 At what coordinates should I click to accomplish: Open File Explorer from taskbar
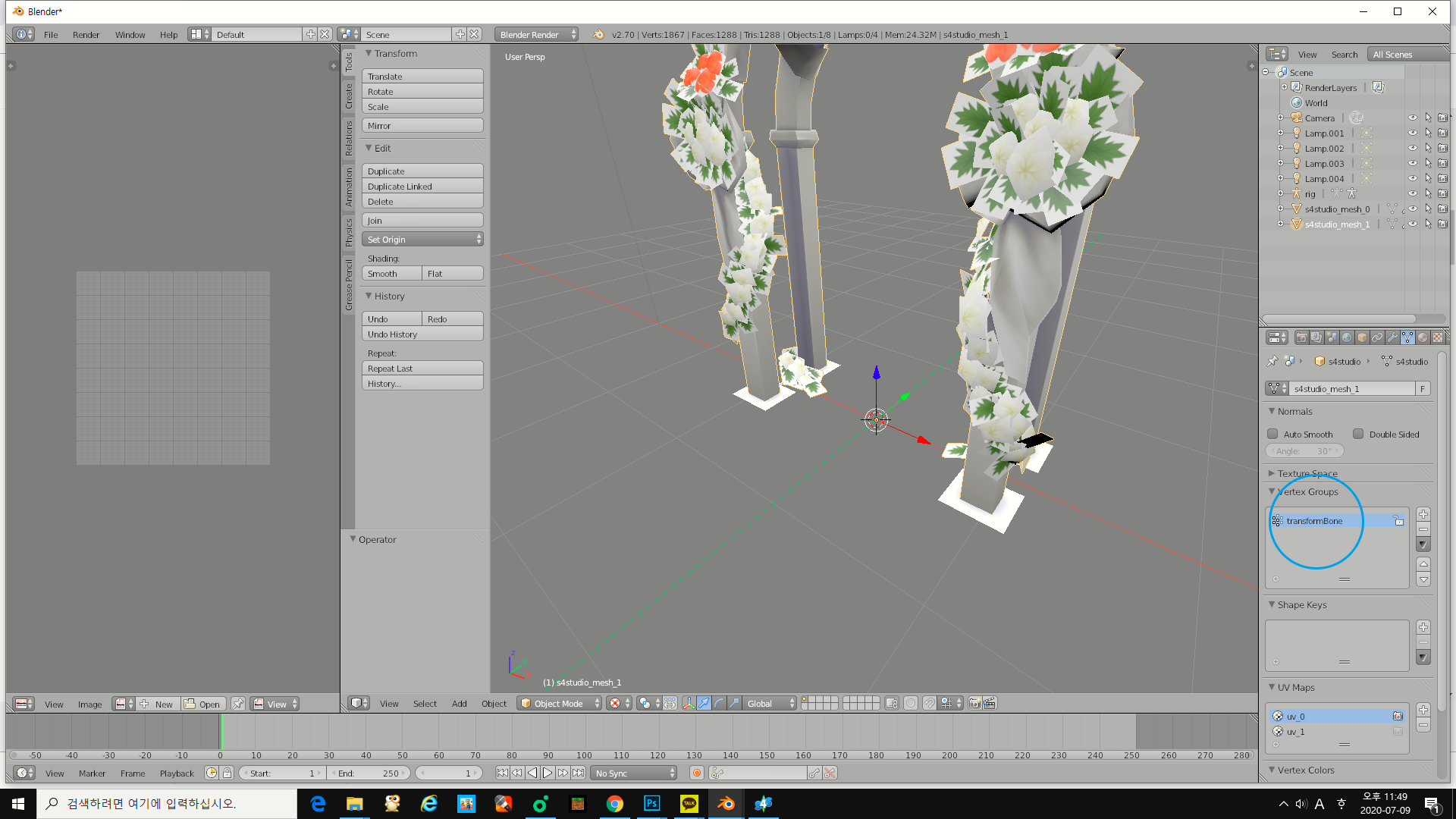[x=354, y=804]
